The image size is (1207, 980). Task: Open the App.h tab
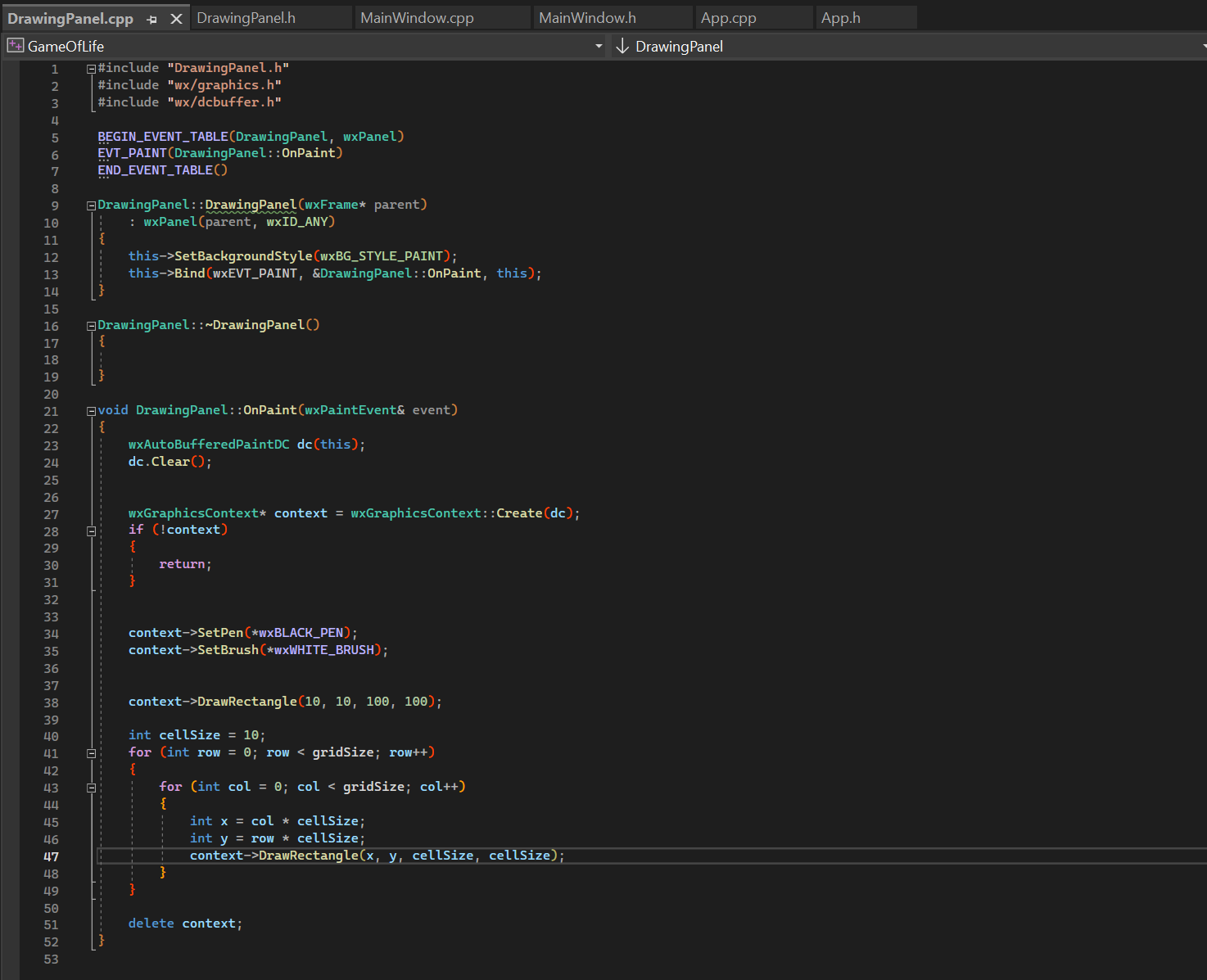(841, 16)
